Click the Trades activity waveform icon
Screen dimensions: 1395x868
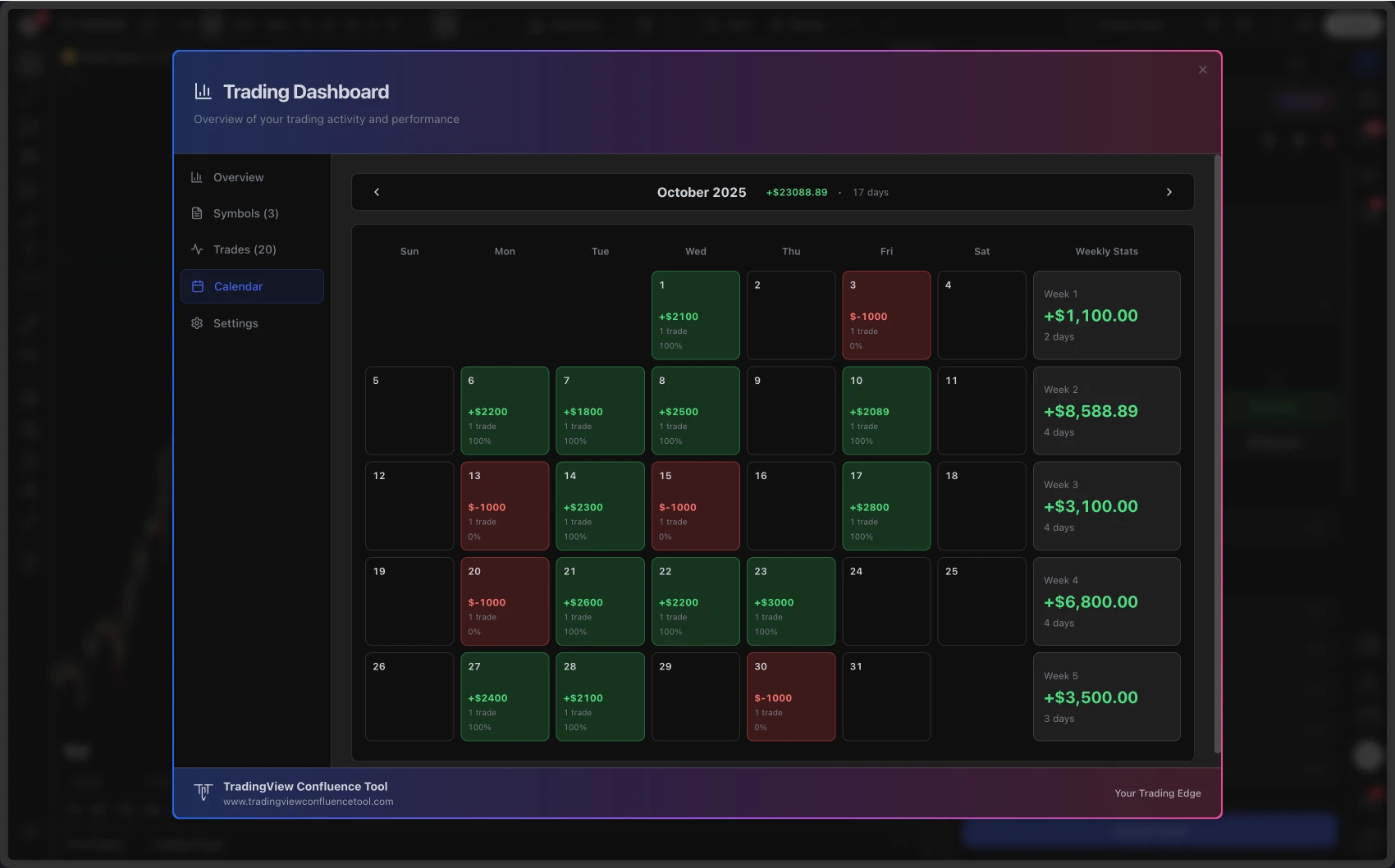(197, 249)
